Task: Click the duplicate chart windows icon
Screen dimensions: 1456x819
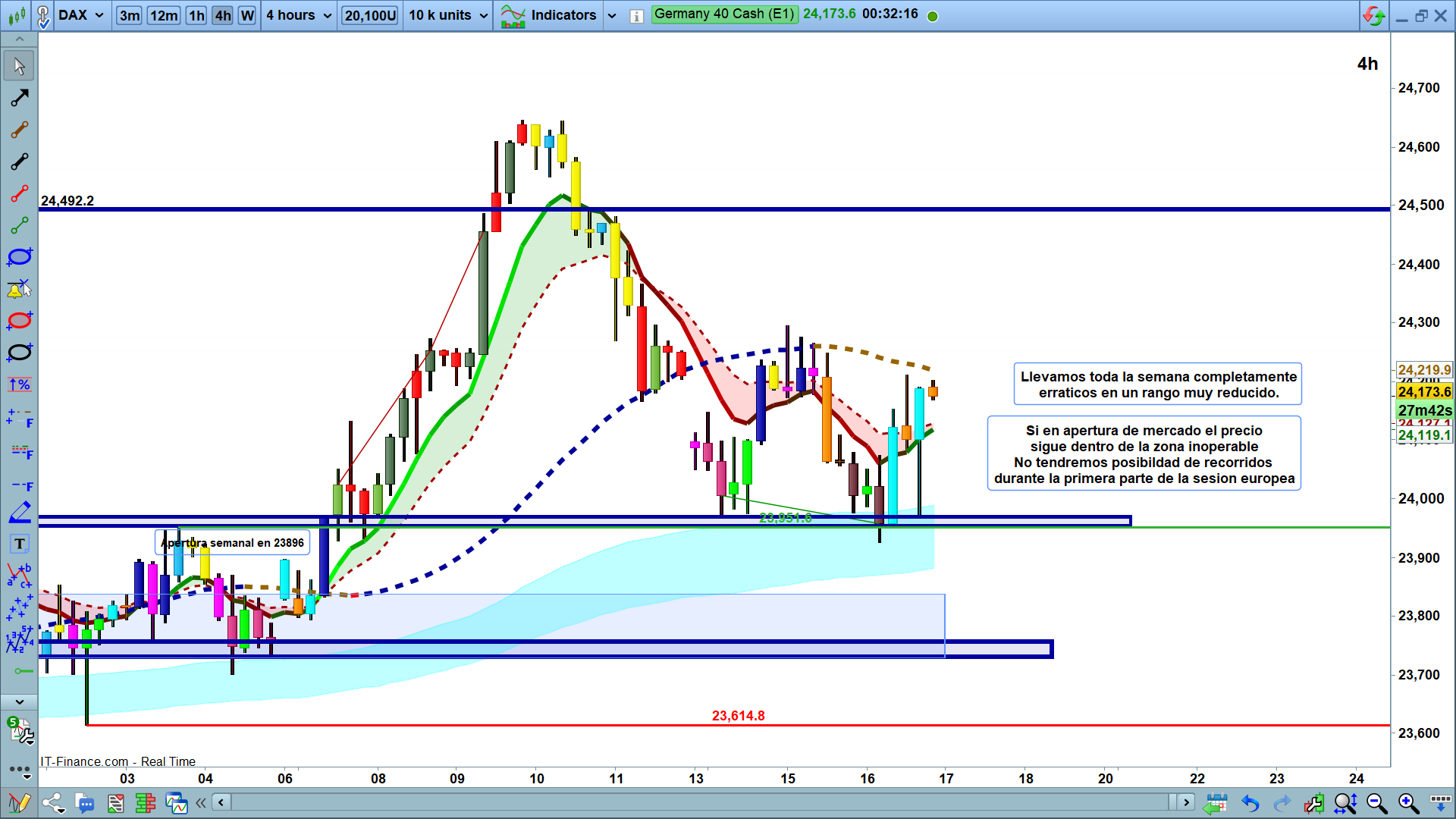Action: coord(176,803)
